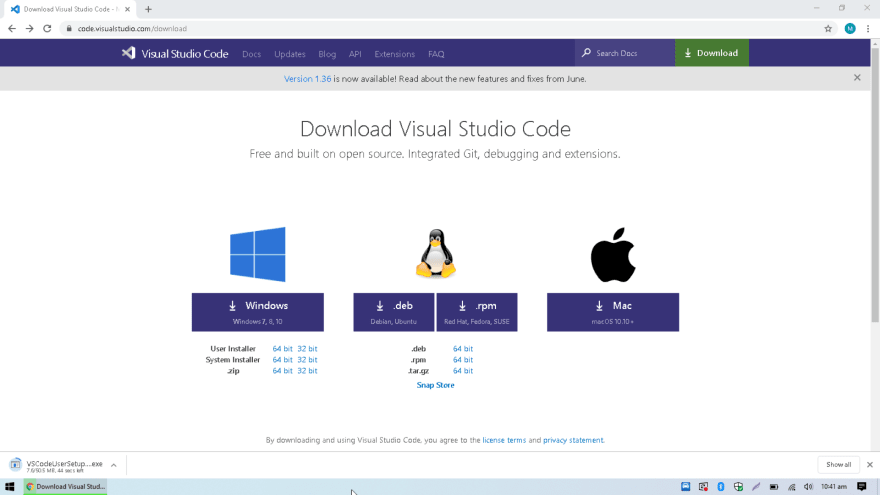
Task: Click User Installer 64 bit link
Action: [x=282, y=349]
